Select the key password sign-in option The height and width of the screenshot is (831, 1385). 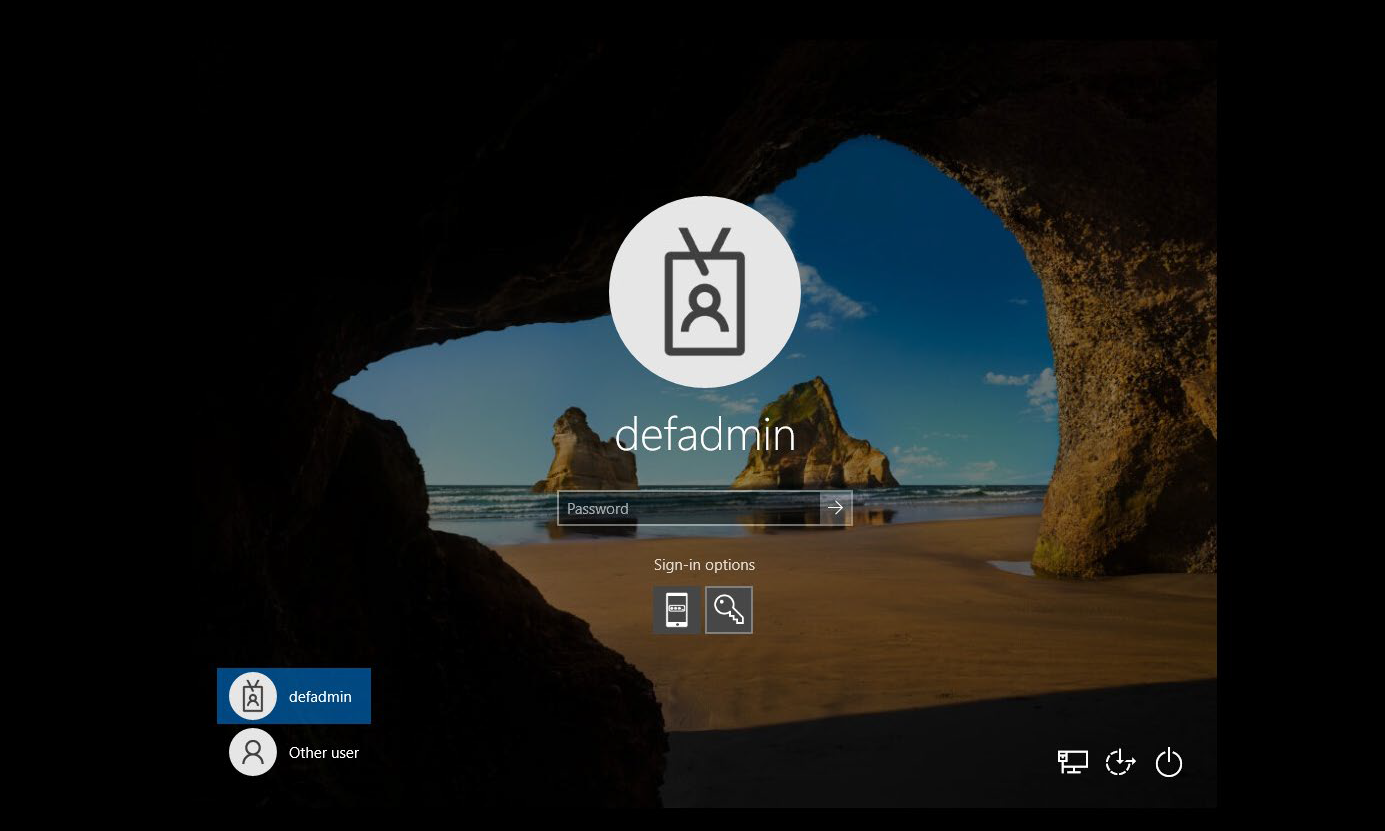click(729, 609)
